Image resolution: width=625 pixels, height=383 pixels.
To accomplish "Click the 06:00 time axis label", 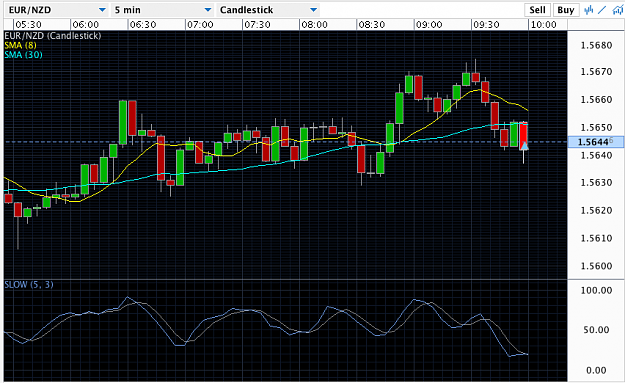I will point(86,25).
